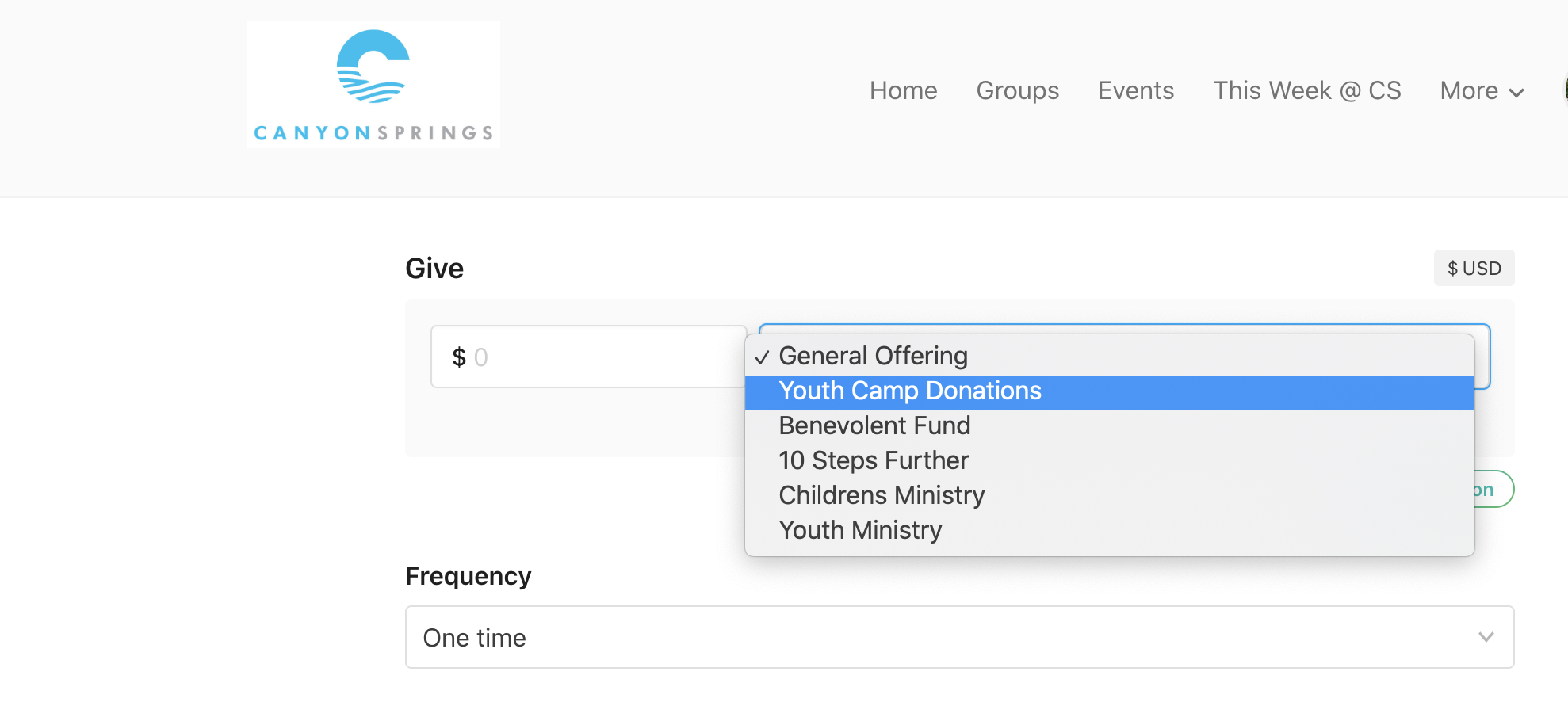
Task: Go to the Home page
Action: click(x=903, y=90)
